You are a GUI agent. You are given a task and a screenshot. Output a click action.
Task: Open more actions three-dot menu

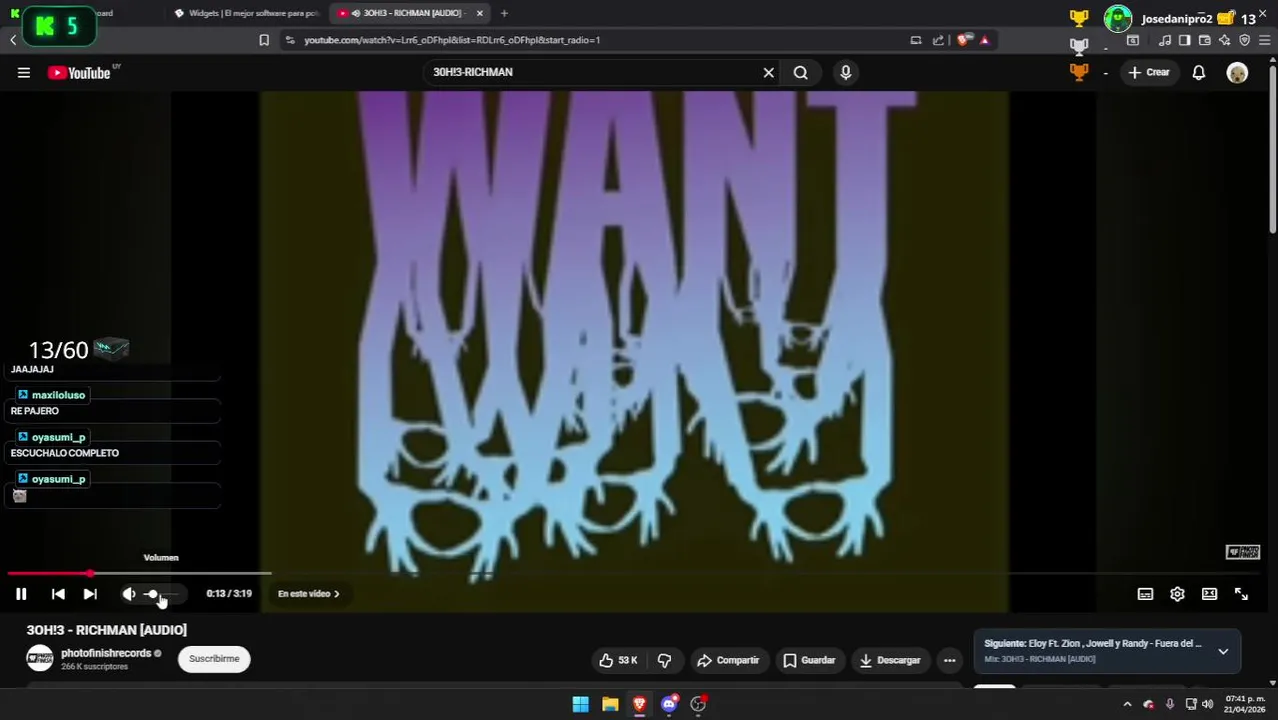[x=949, y=660]
